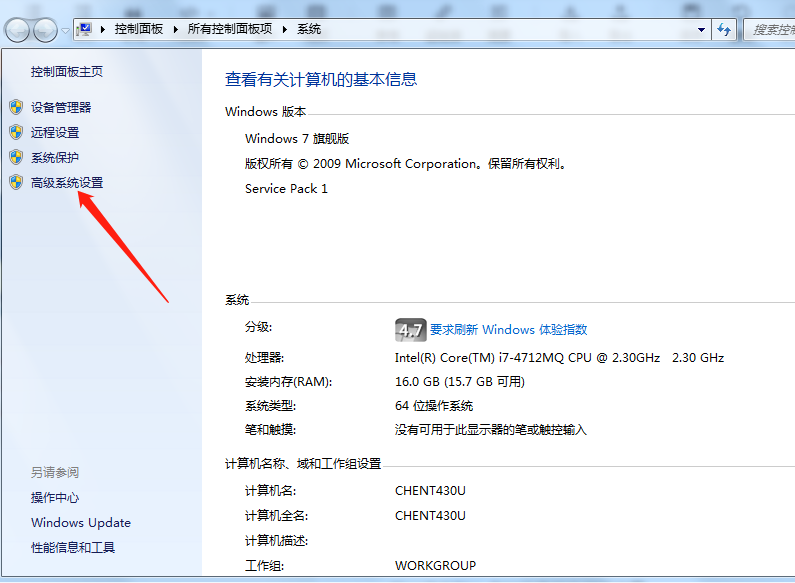Click the computer icon in address bar

coord(84,29)
